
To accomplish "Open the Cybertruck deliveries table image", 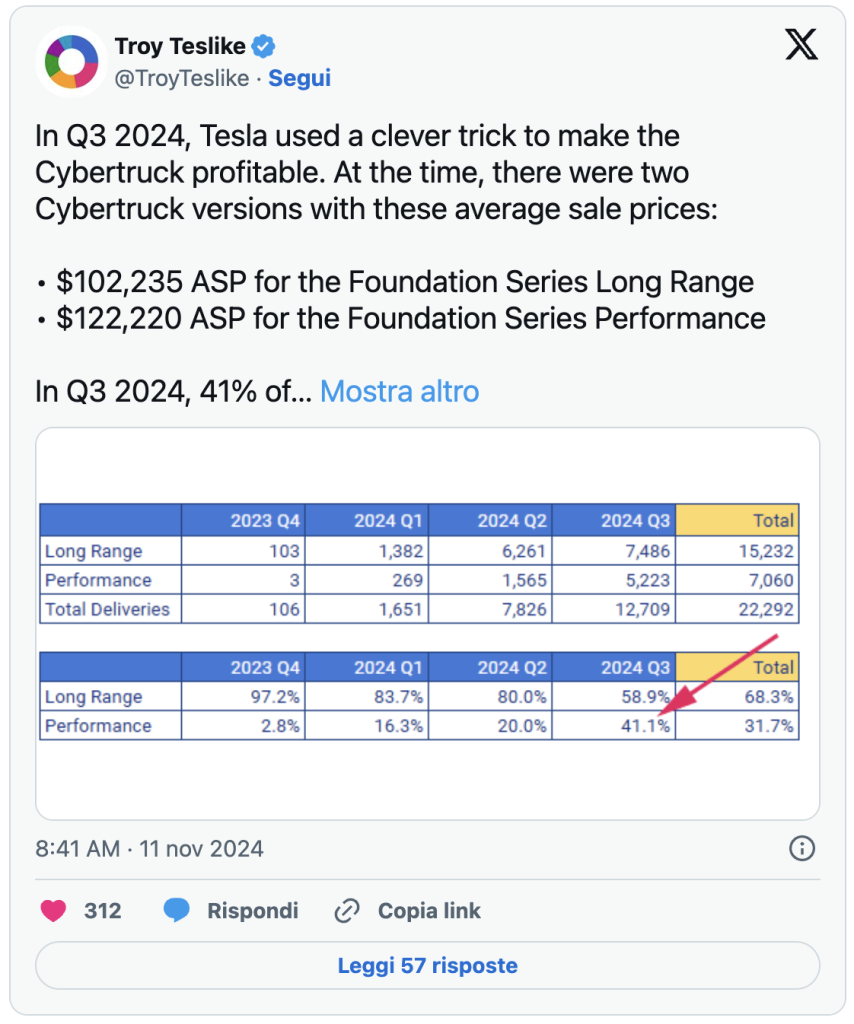I will 428,624.
